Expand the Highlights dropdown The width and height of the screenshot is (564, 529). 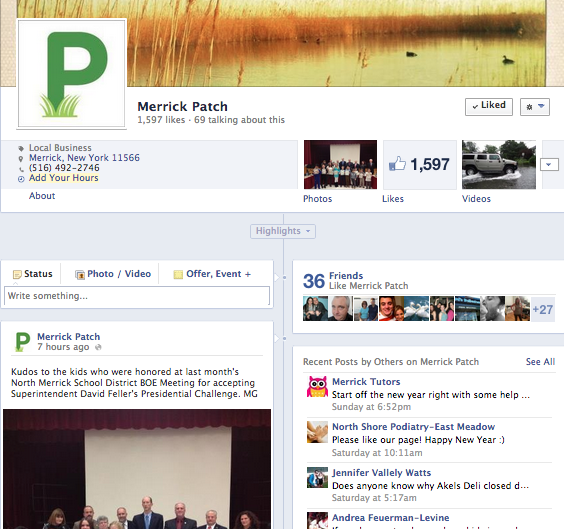[x=283, y=231]
